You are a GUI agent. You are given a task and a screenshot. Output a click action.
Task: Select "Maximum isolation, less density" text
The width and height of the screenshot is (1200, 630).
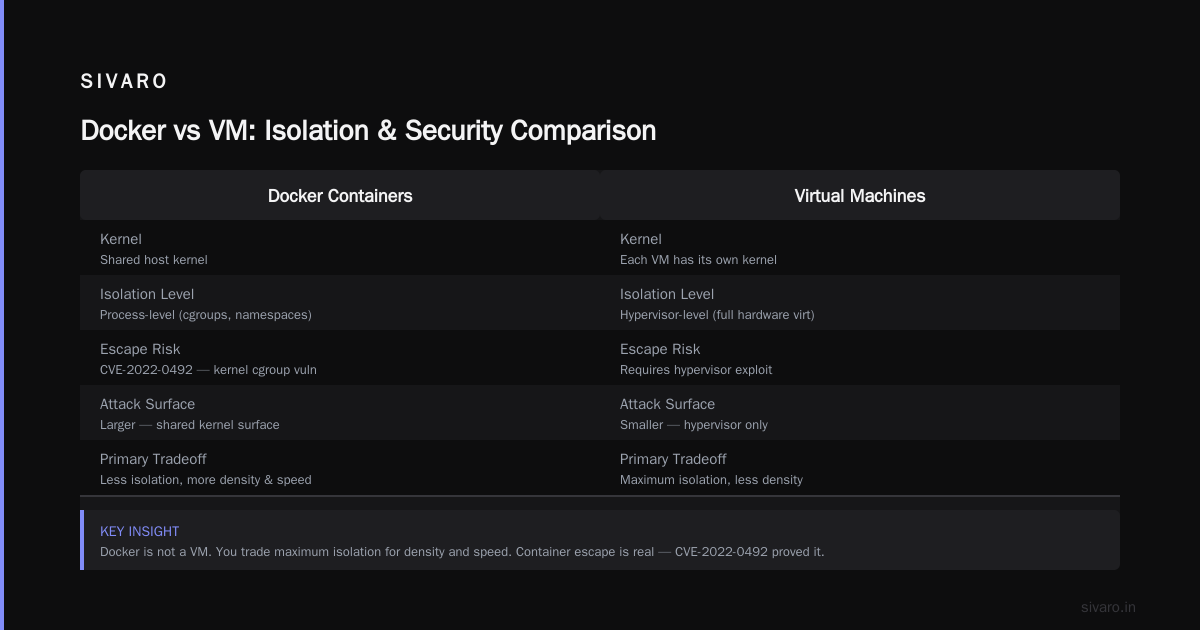[711, 480]
